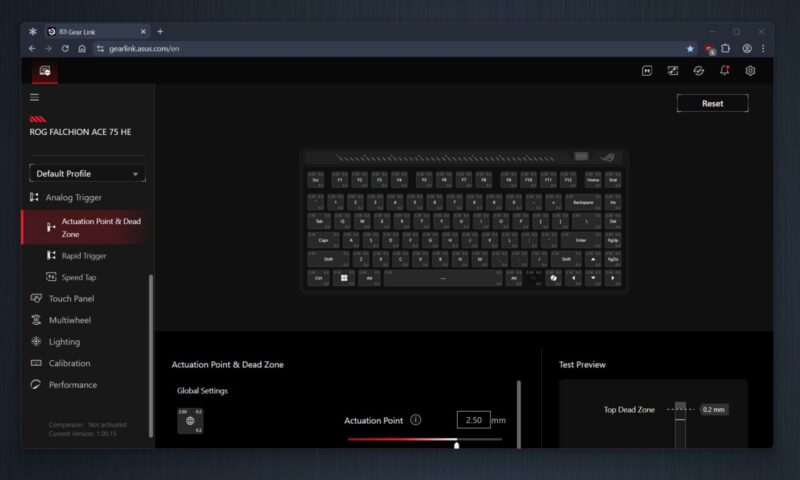Image resolution: width=800 pixels, height=480 pixels.
Task: Open the tab search asterisk button
Action: tap(33, 32)
